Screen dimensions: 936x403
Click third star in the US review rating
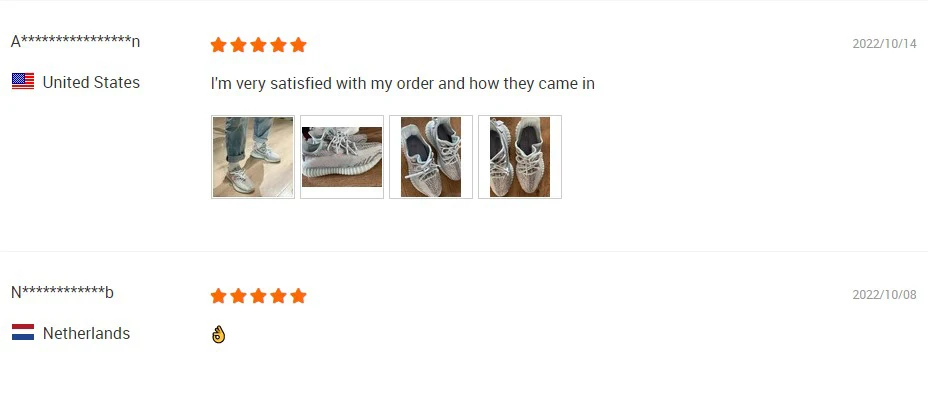pyautogui.click(x=258, y=45)
